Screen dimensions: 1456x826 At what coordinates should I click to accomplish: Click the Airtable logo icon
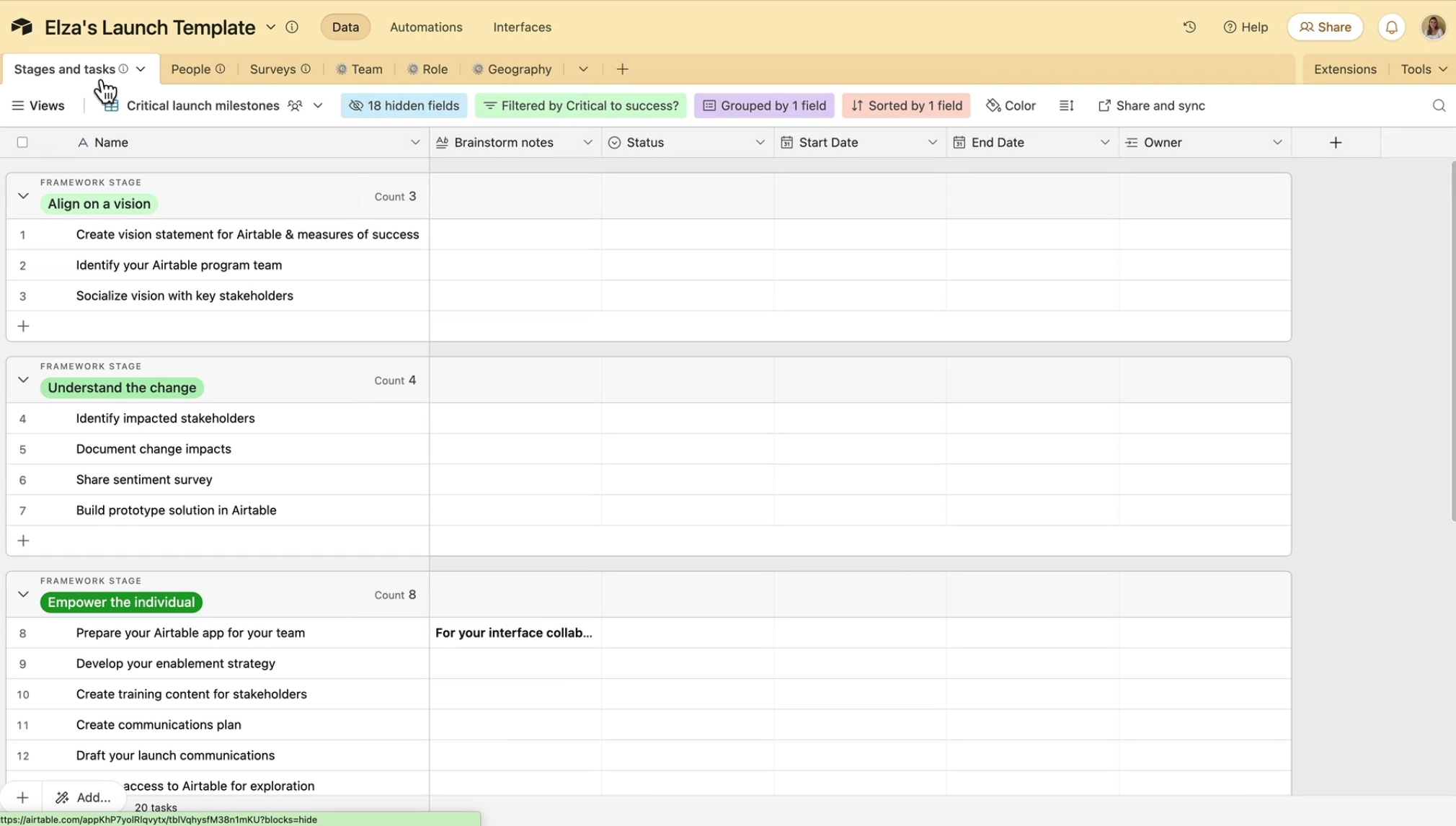(x=22, y=27)
